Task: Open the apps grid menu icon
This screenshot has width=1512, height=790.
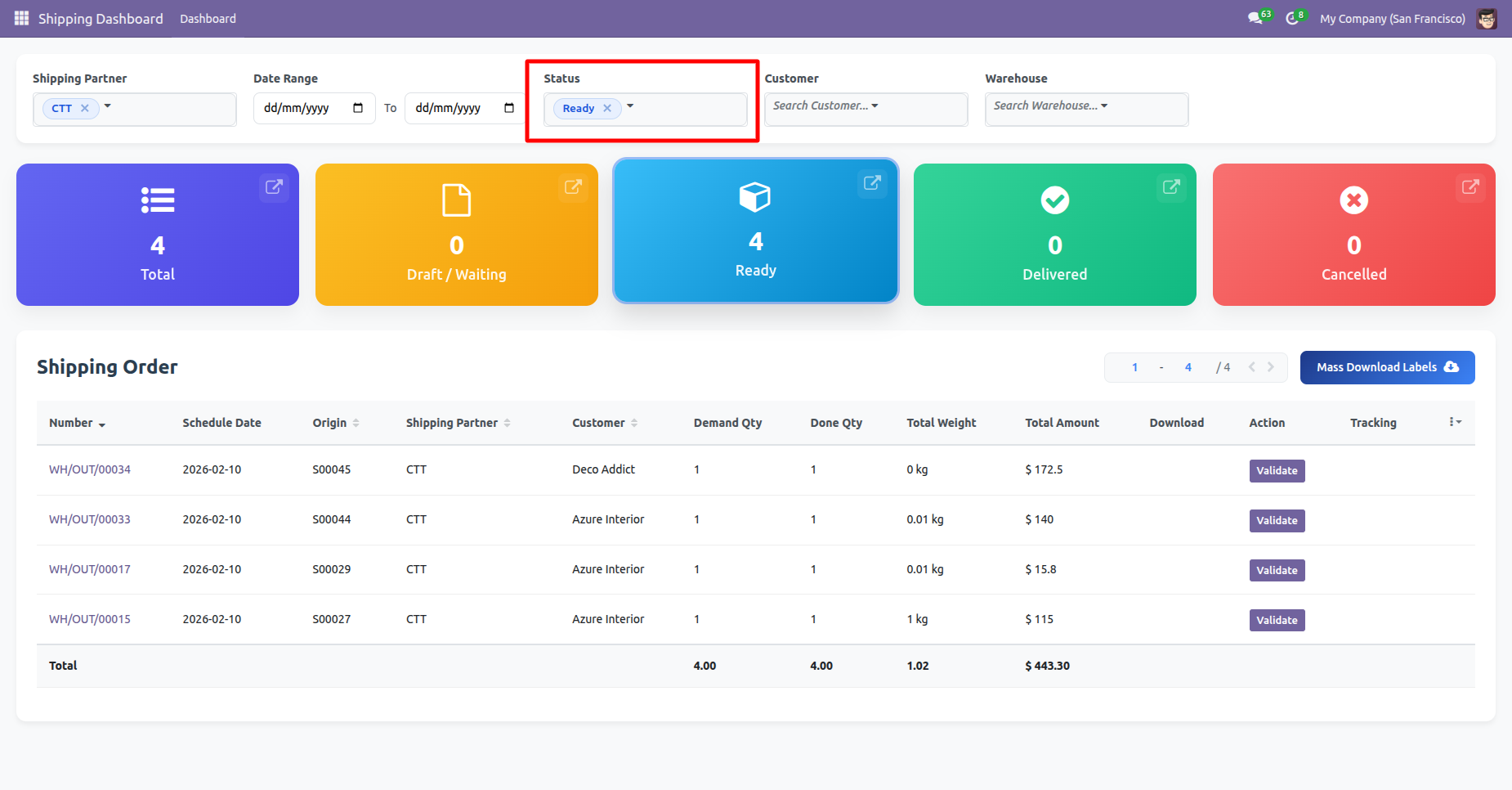Action: coord(21,18)
